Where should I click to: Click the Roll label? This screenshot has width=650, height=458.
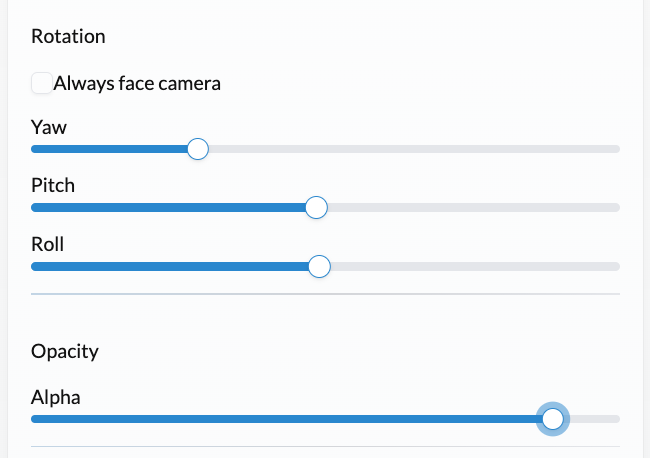(x=48, y=244)
